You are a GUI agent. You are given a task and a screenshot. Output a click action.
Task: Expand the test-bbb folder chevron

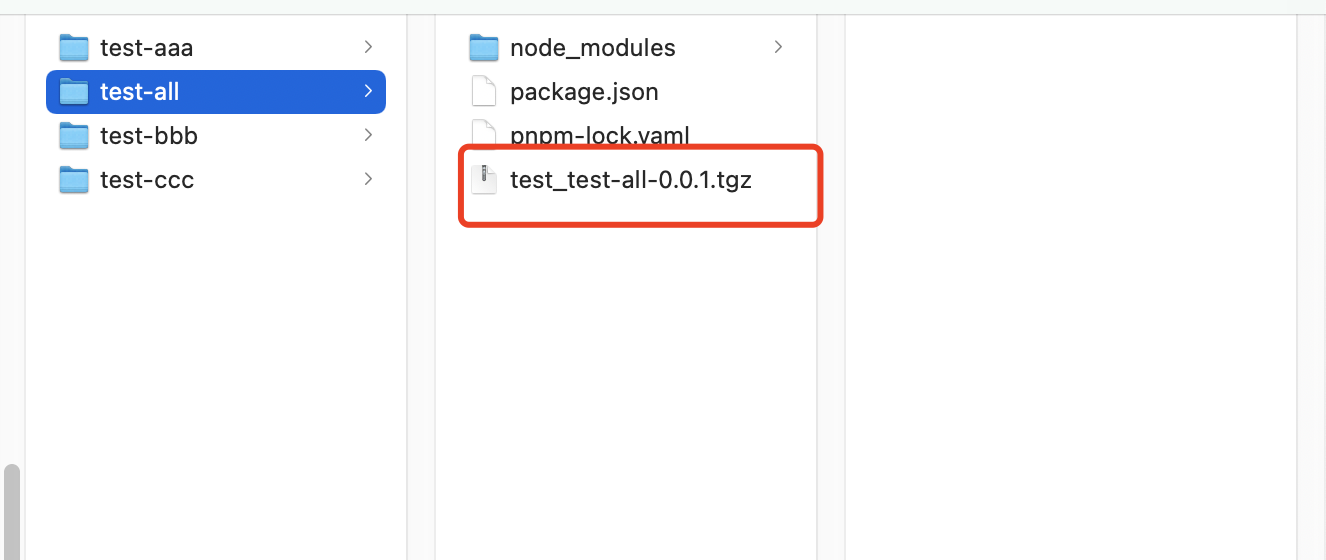pyautogui.click(x=368, y=136)
